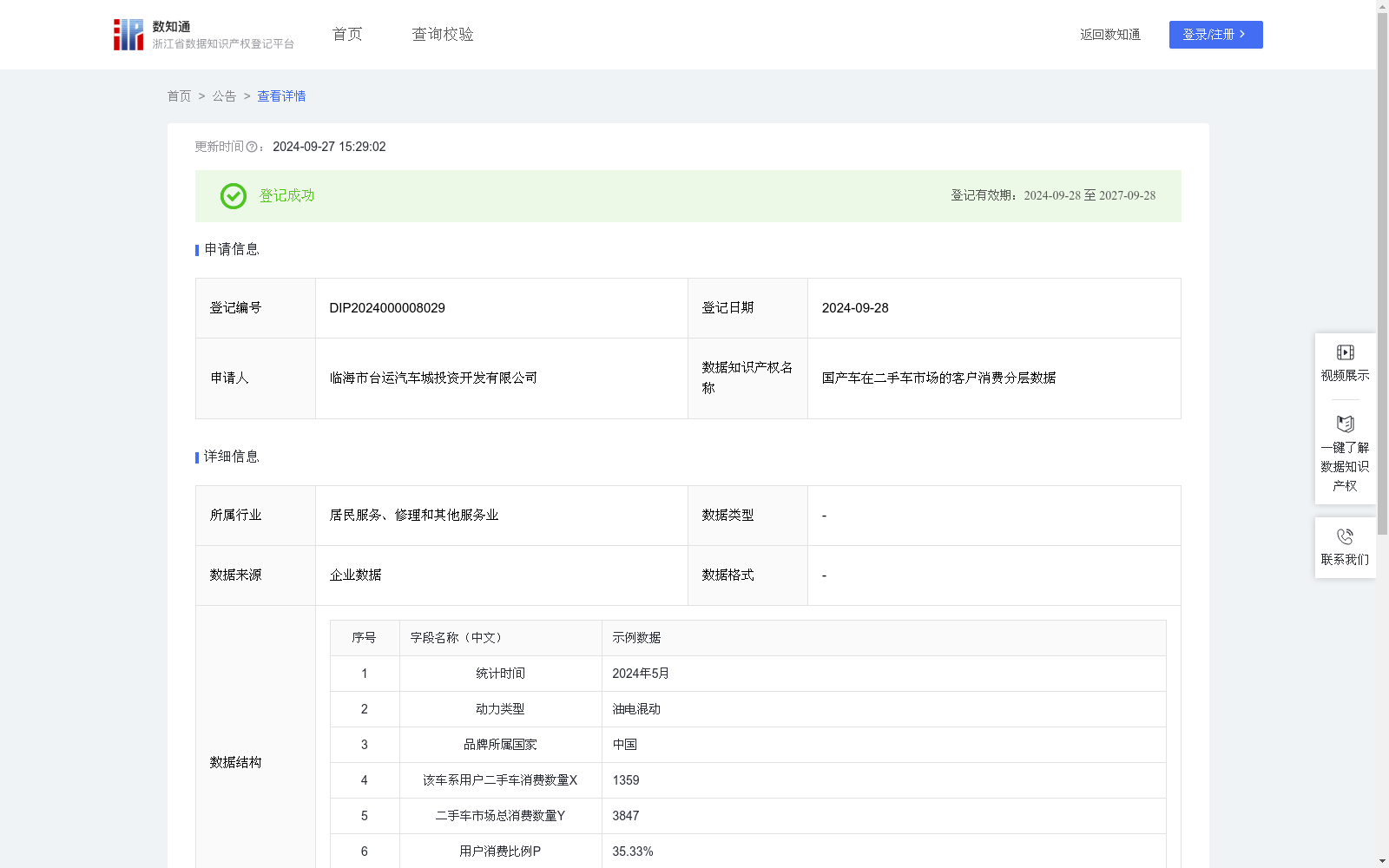Open the 视频展示 video icon

(1345, 352)
